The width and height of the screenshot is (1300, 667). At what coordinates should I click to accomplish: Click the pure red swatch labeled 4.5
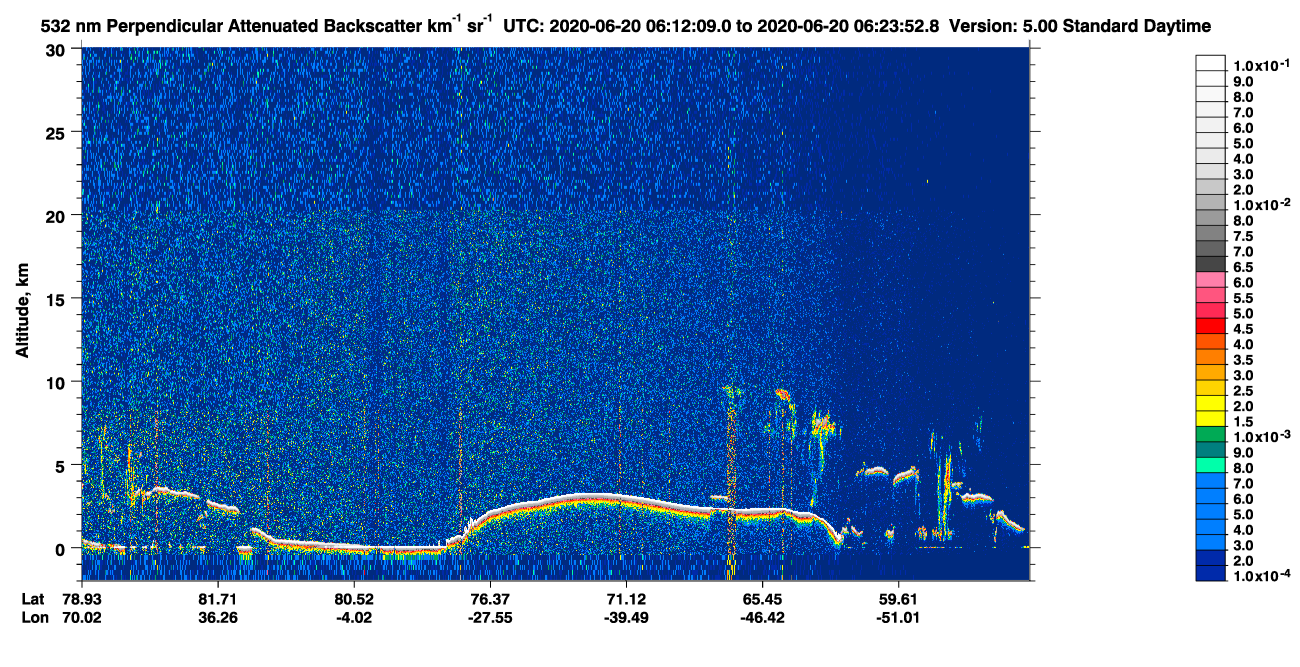[1210, 327]
